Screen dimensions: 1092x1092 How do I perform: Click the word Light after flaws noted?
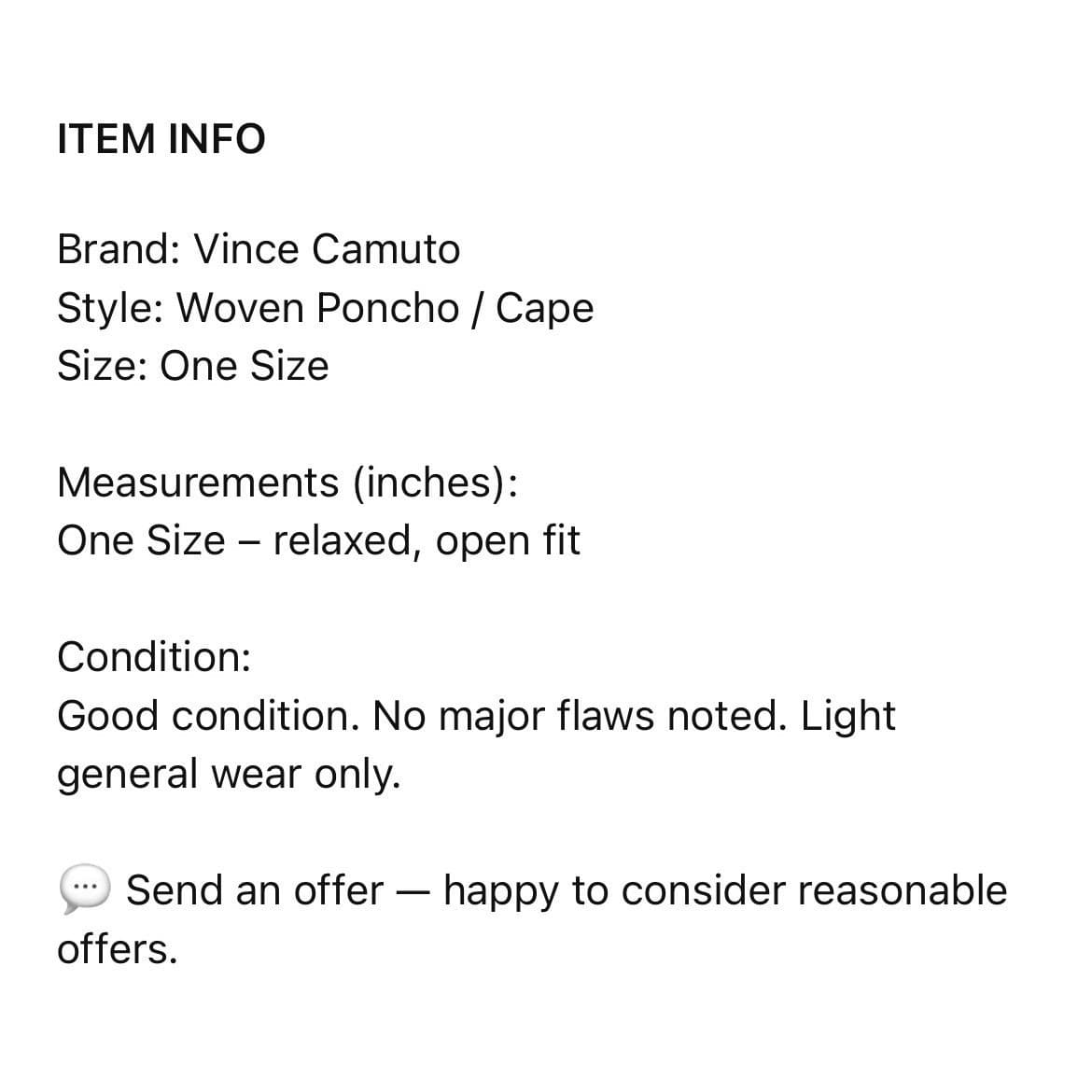[x=848, y=716]
